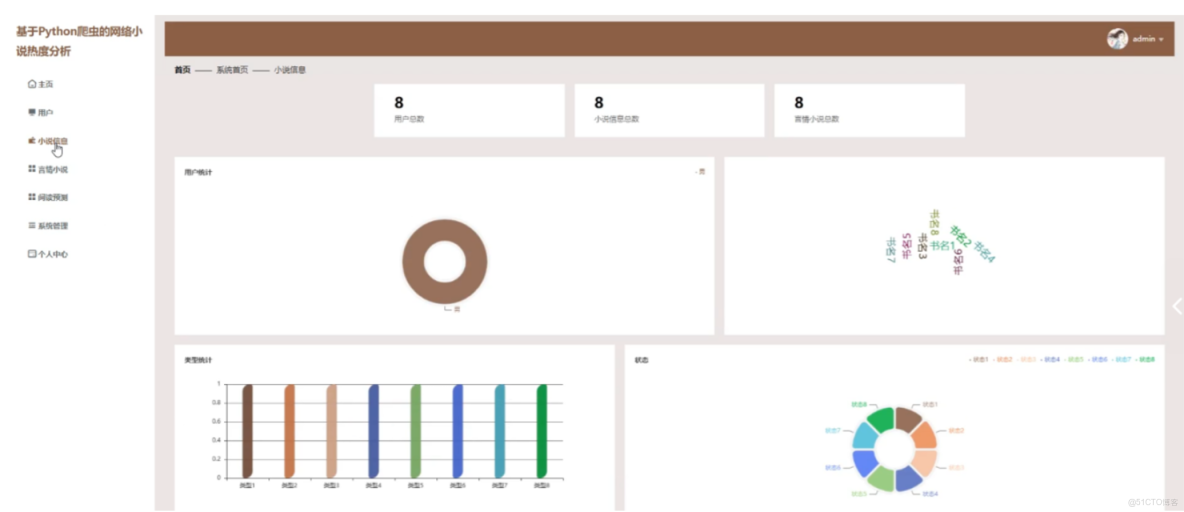Click the dark green 类型8 bar
Viewport: 1184px width, 512px height.
click(x=541, y=431)
